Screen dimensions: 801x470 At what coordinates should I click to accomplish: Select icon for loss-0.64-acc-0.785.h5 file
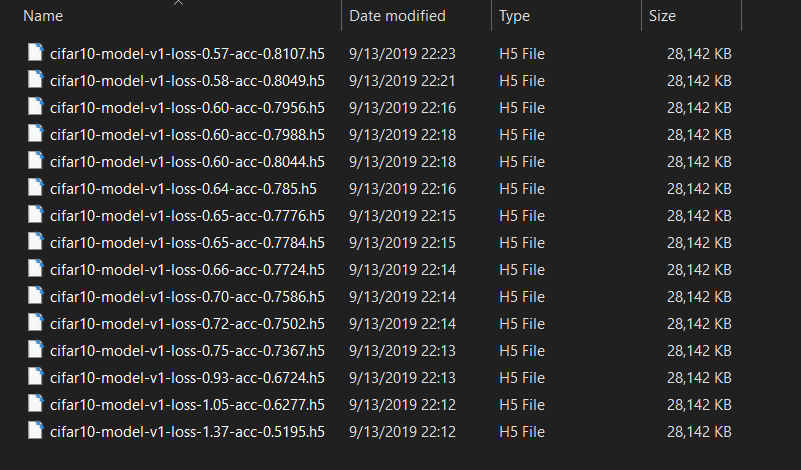[35, 187]
